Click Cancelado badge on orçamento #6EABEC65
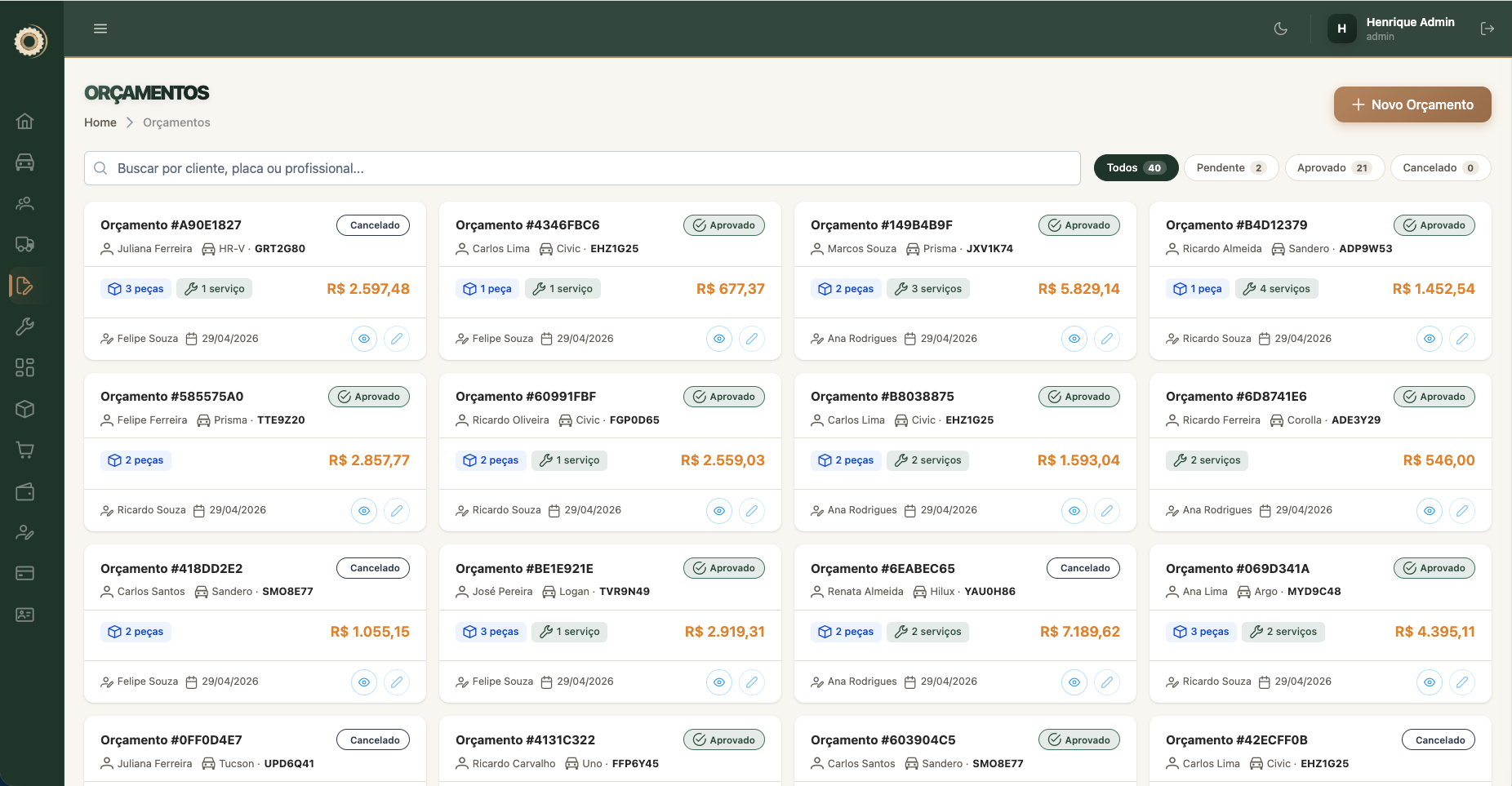 tap(1083, 568)
